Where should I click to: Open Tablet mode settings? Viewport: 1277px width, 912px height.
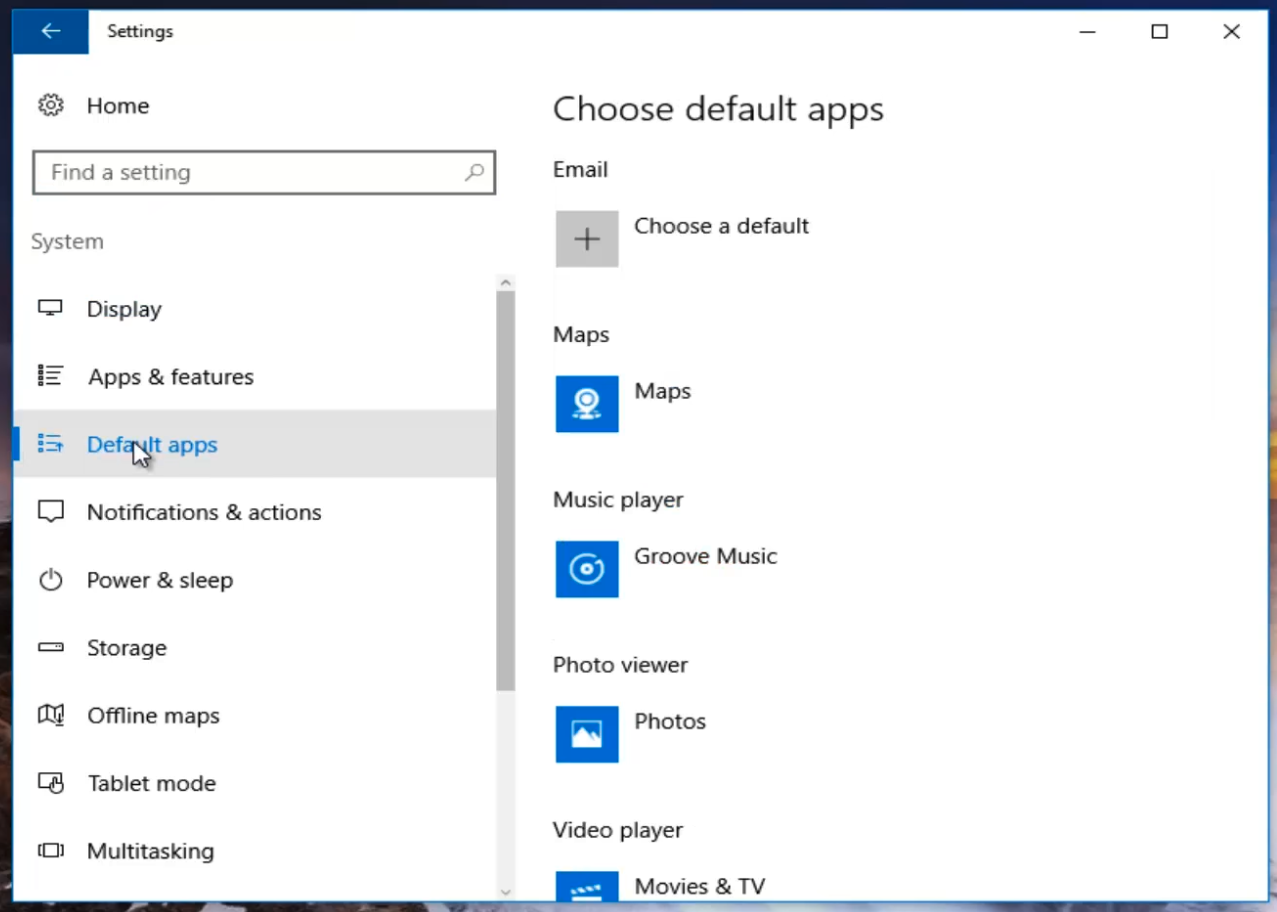(x=152, y=783)
